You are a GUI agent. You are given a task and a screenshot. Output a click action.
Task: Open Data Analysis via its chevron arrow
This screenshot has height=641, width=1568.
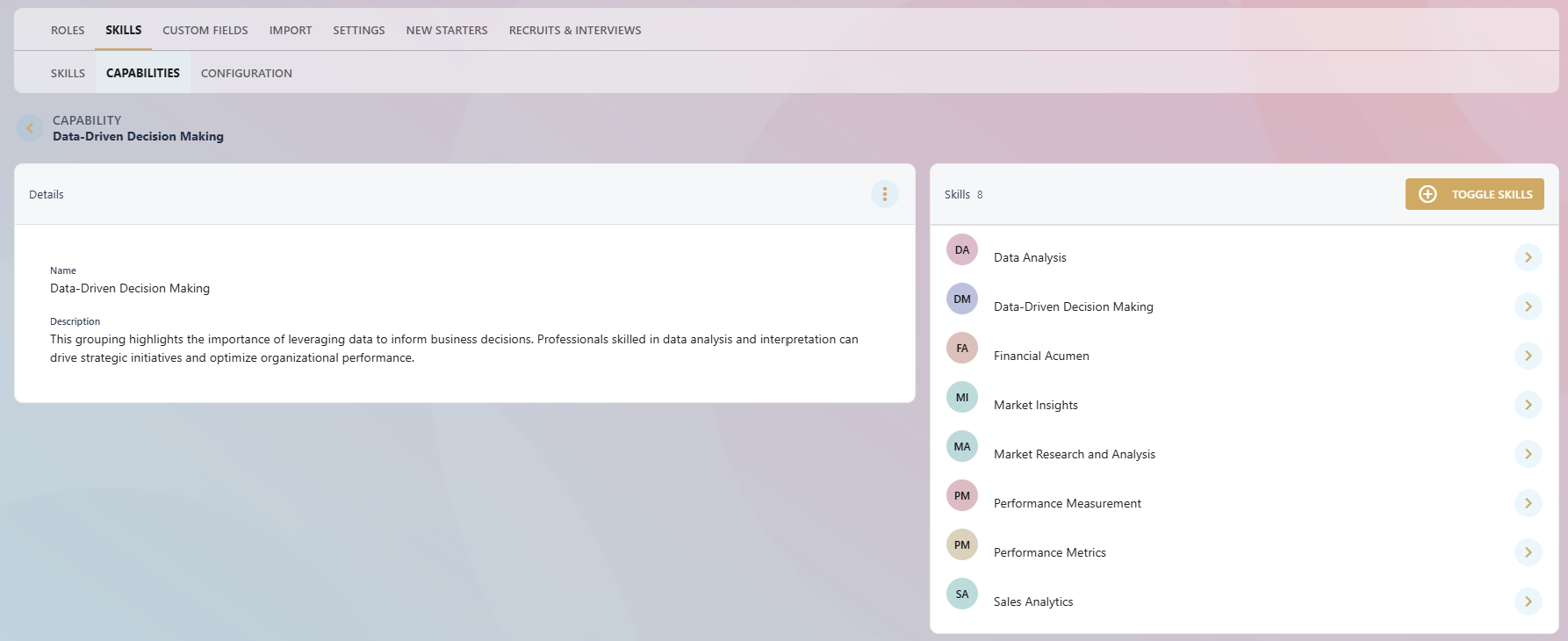click(x=1528, y=257)
